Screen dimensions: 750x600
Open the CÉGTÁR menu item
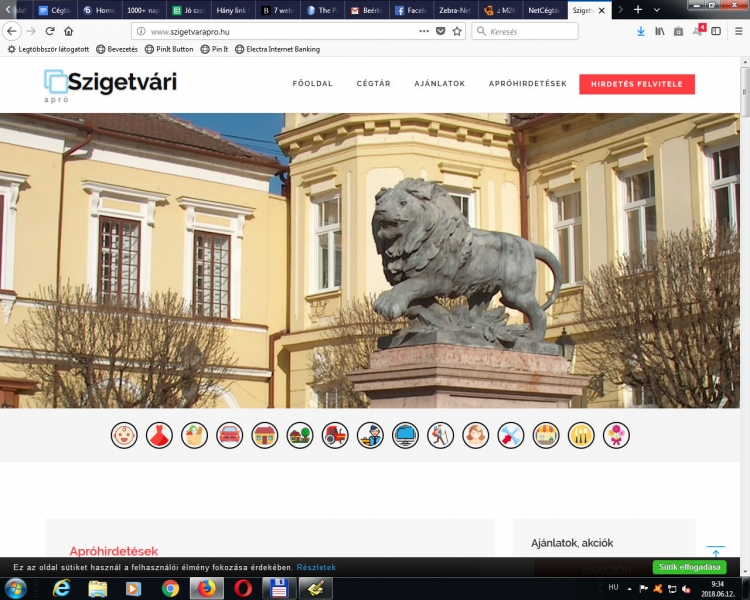374,83
